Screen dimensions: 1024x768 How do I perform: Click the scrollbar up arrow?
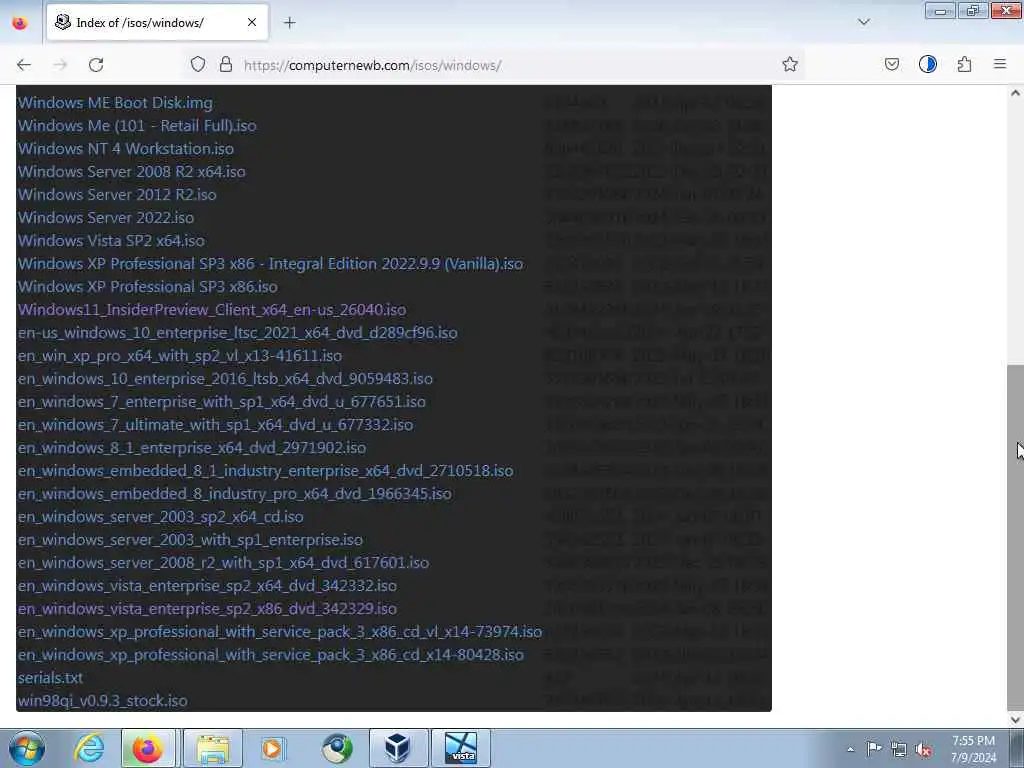point(1015,93)
